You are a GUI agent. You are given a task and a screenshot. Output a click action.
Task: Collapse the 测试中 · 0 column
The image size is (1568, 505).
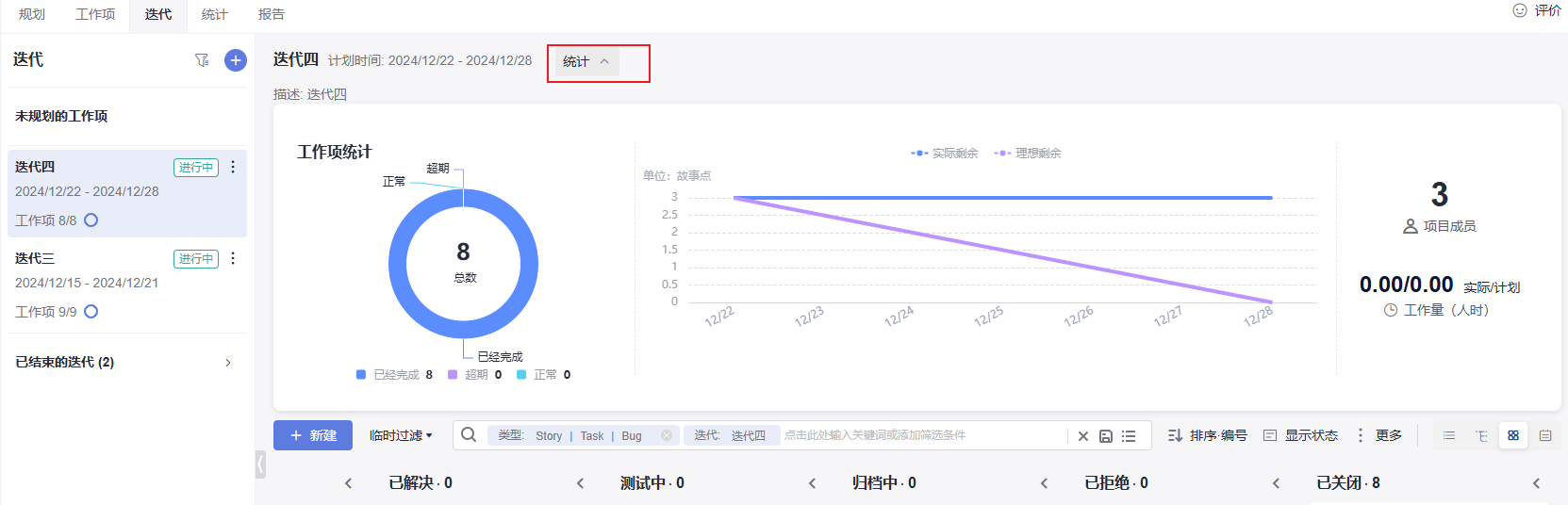coord(812,483)
